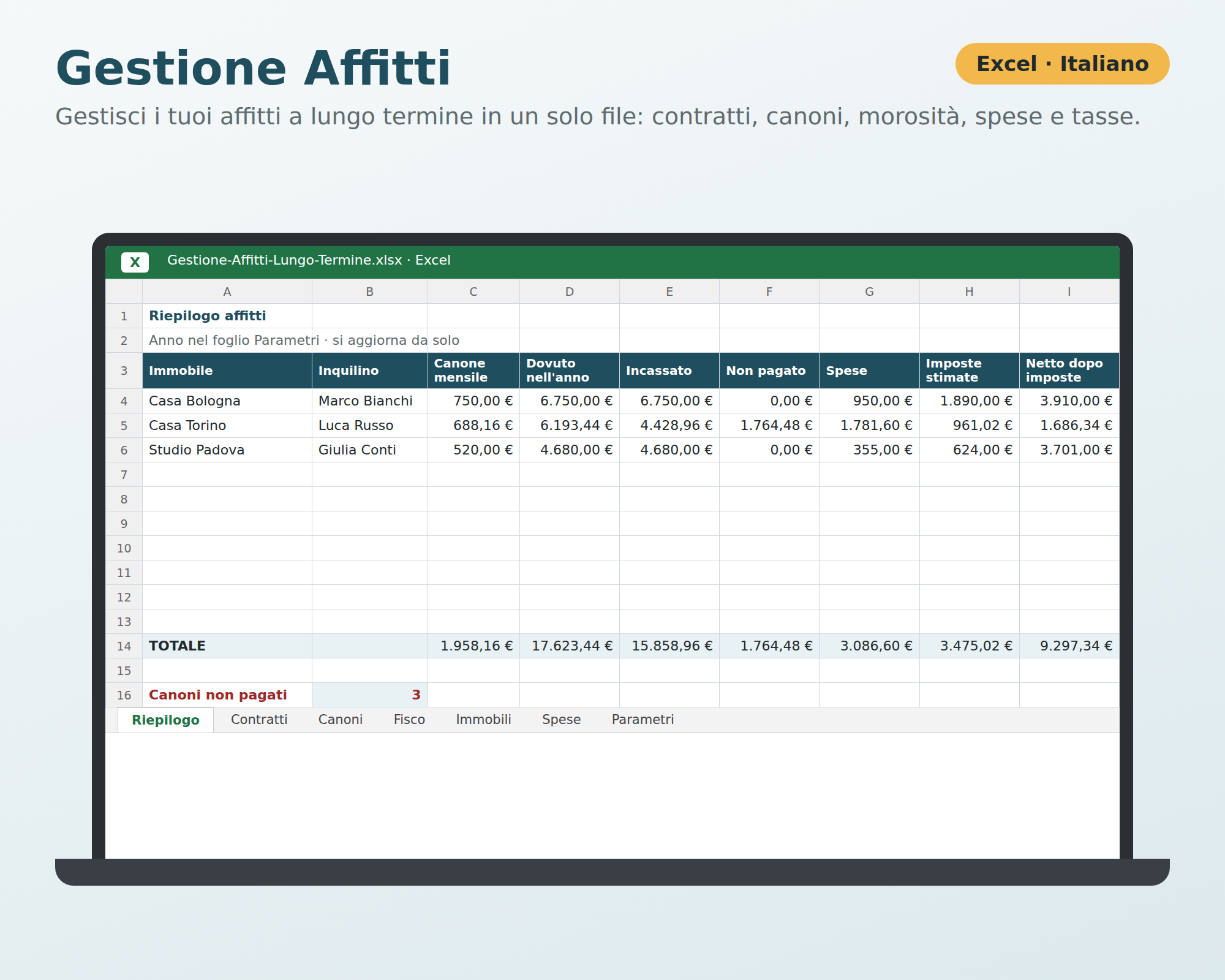The height and width of the screenshot is (980, 1225).
Task: Select the Studio Padova cell
Action: coord(227,450)
